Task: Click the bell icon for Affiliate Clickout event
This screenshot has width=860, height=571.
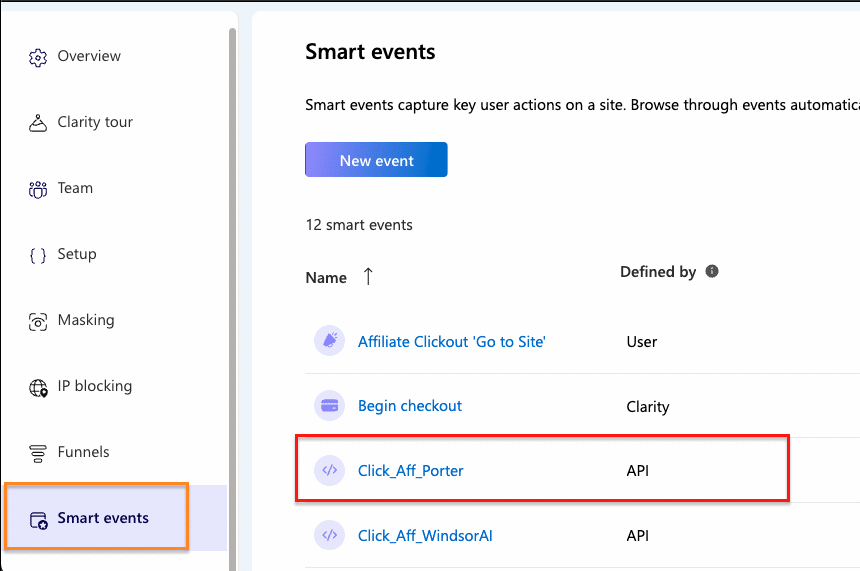Action: (x=329, y=341)
